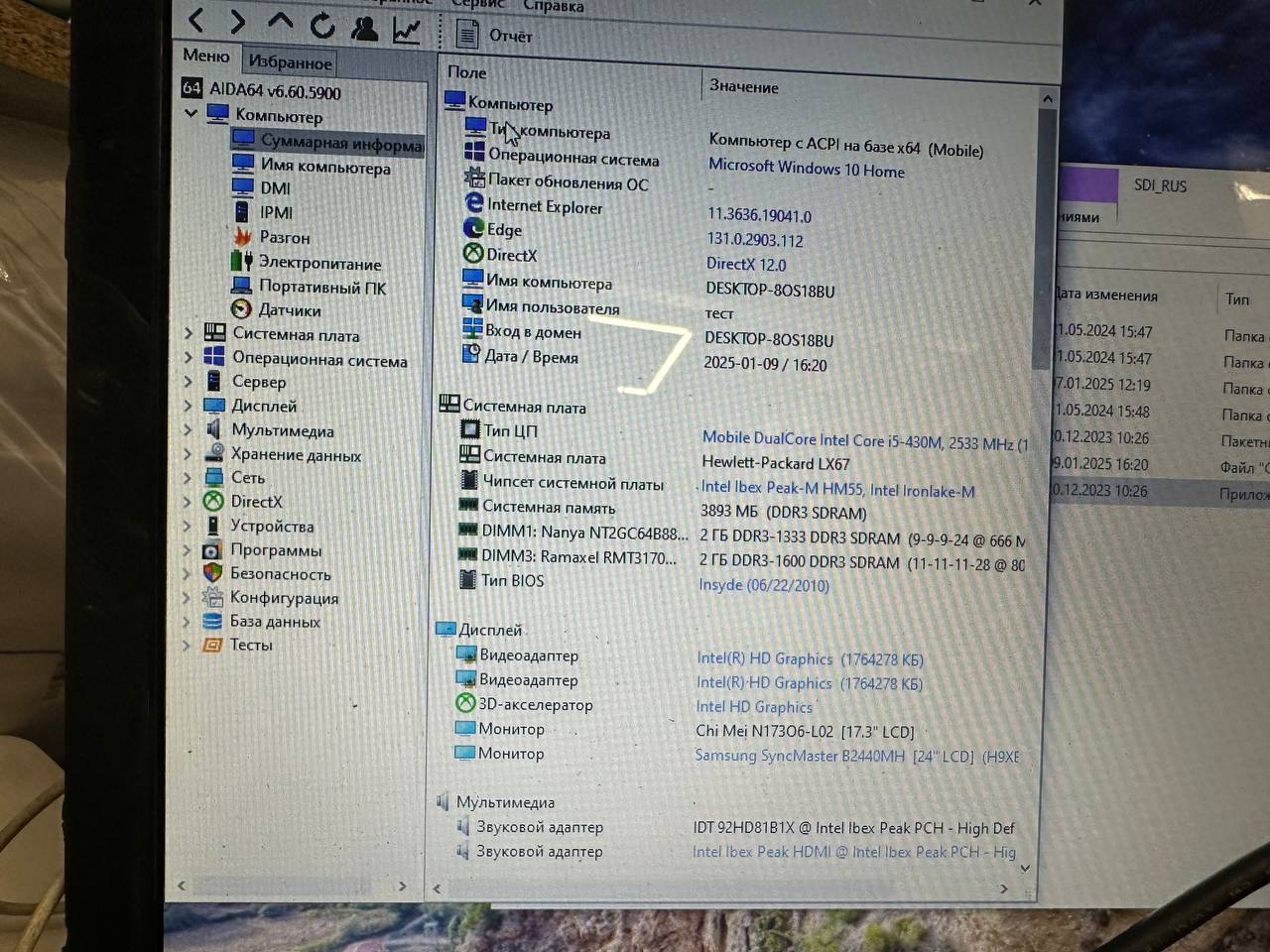Open Mobile DualCore Intel Core i5-430M link
Image resolution: width=1270 pixels, height=952 pixels.
864,440
